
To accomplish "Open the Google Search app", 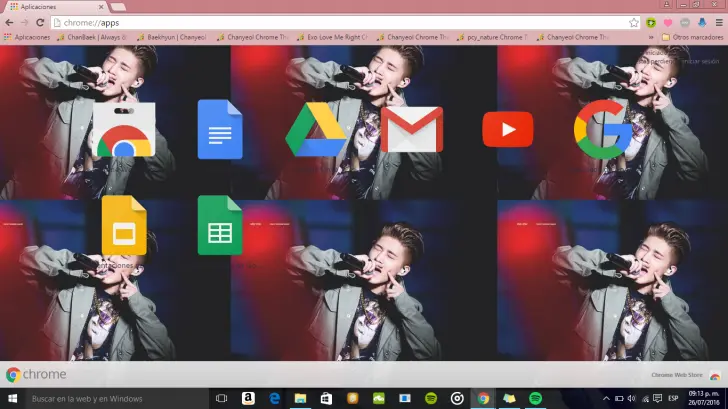I will click(x=602, y=129).
